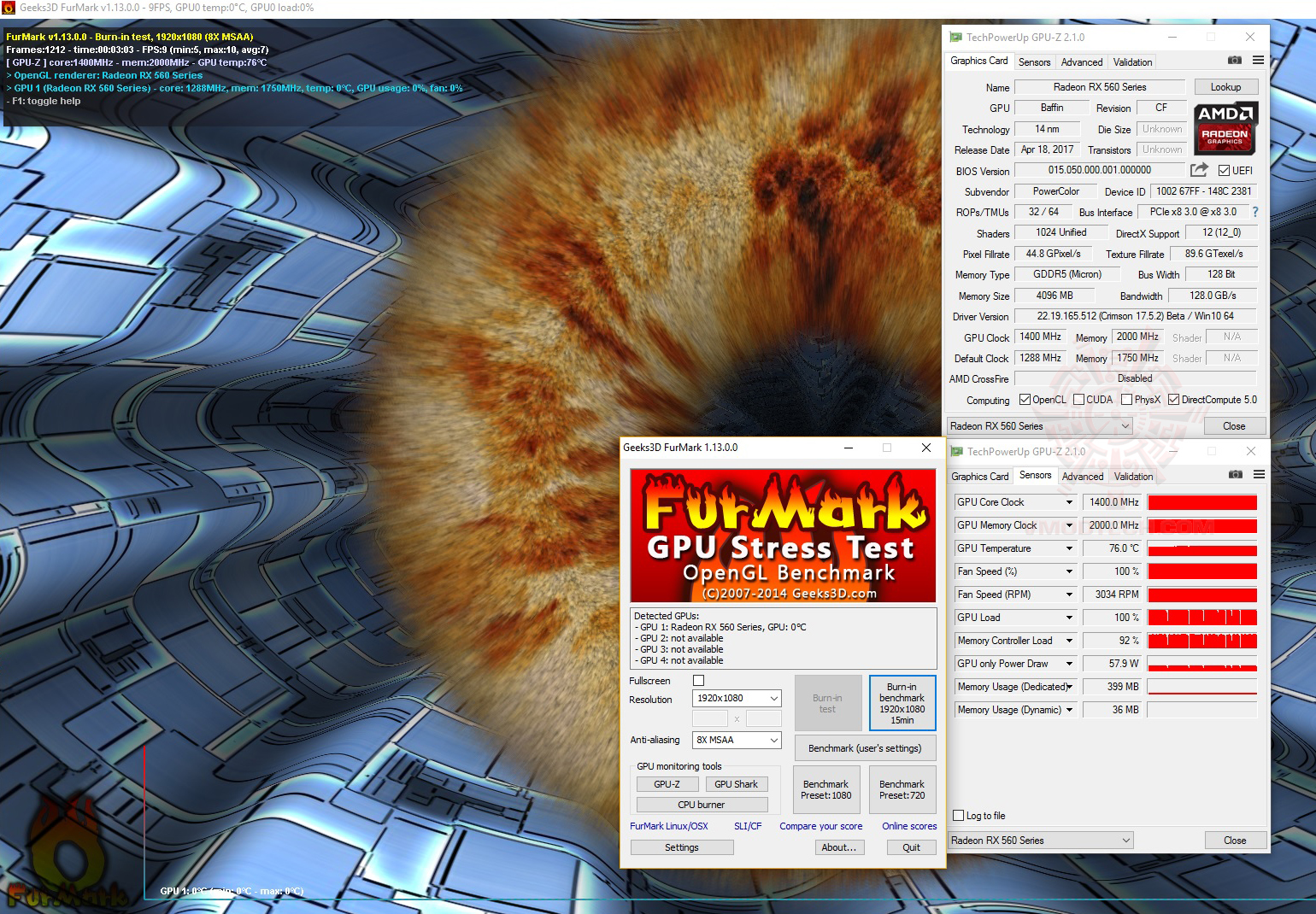Click the BIOS Version value field

pyautogui.click(x=1100, y=170)
